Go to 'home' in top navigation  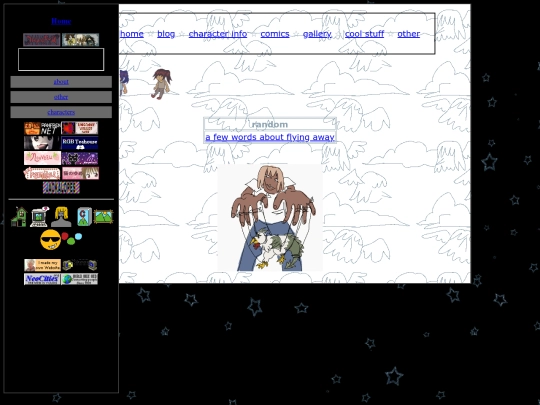(132, 34)
